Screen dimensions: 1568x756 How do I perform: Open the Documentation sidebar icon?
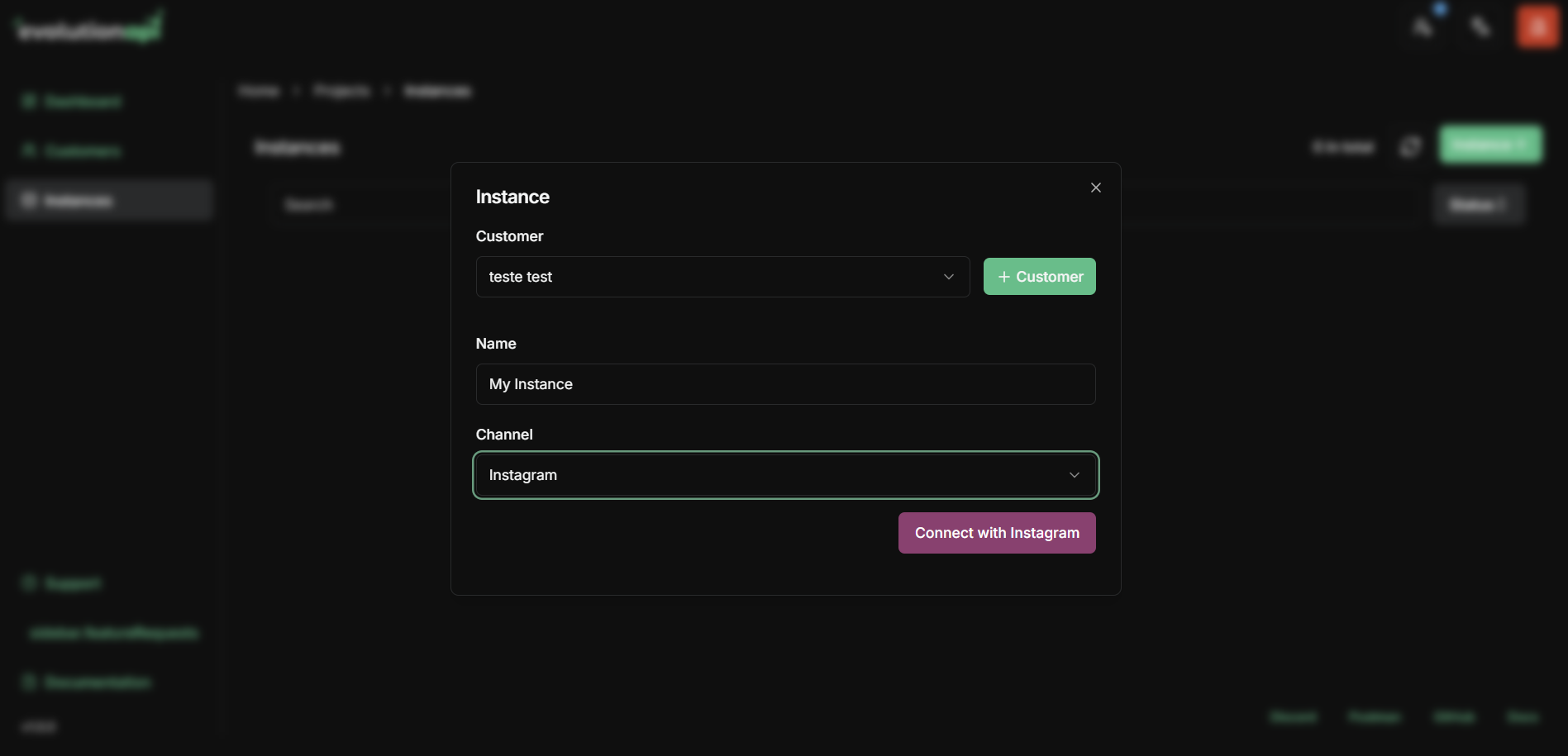[30, 682]
